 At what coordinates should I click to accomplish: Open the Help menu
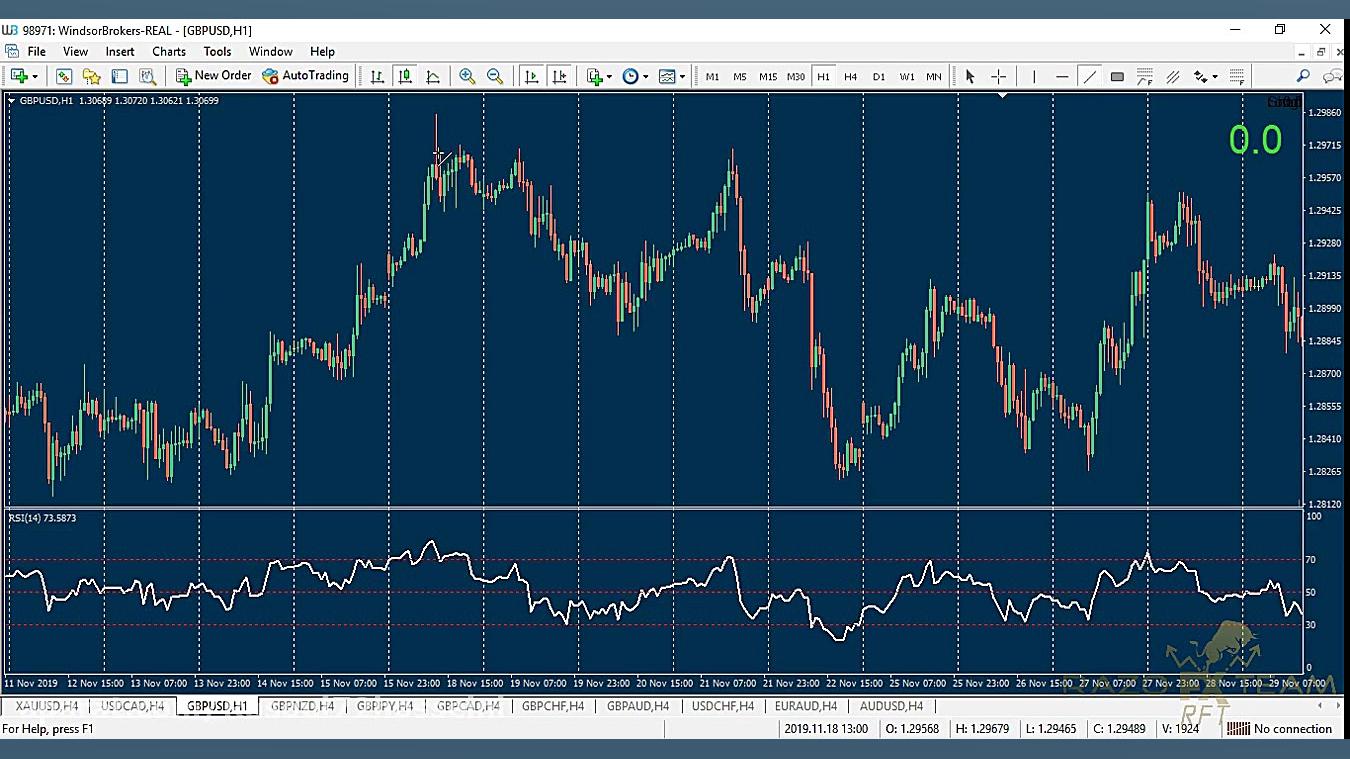click(322, 51)
